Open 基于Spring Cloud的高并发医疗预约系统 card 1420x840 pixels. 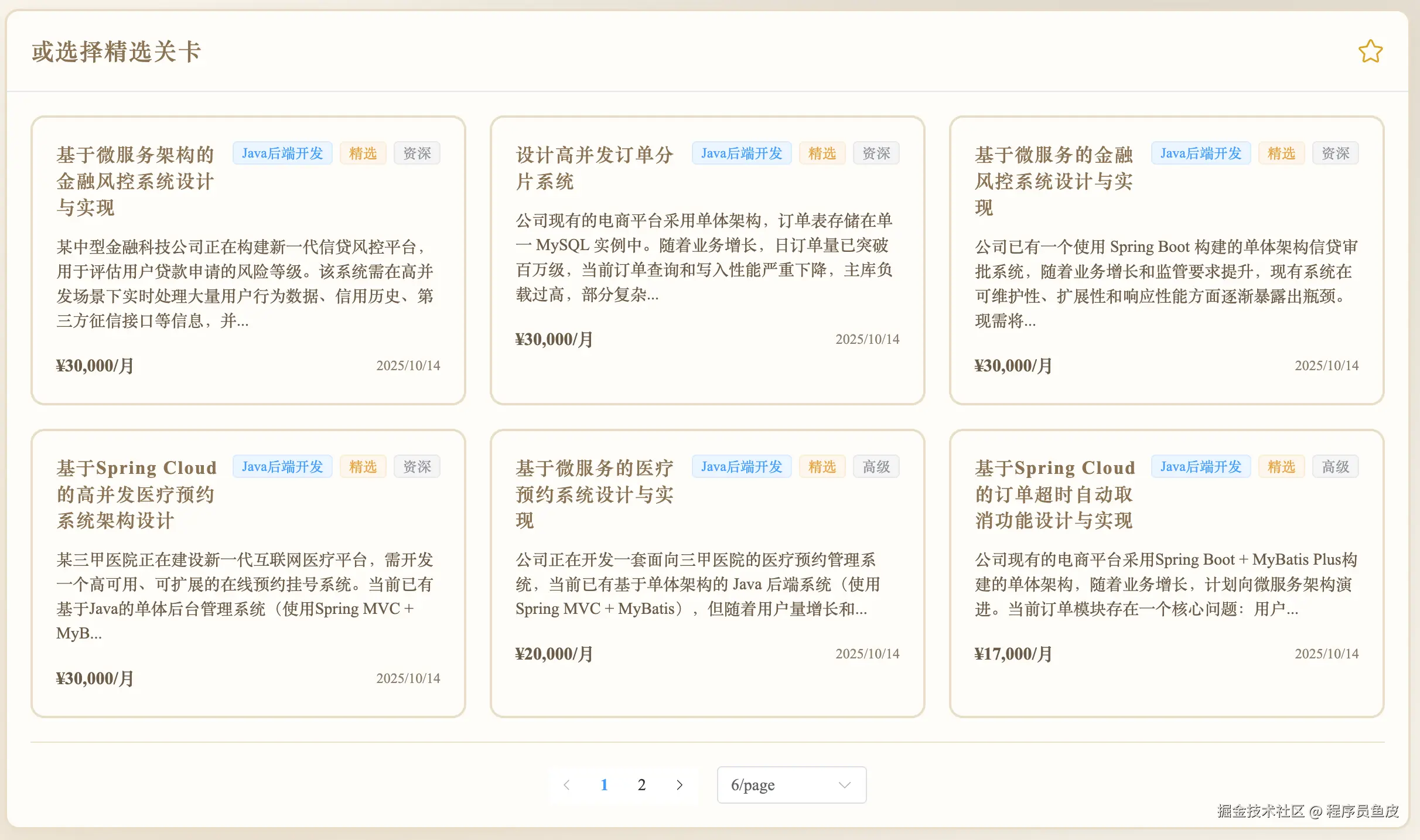point(136,494)
